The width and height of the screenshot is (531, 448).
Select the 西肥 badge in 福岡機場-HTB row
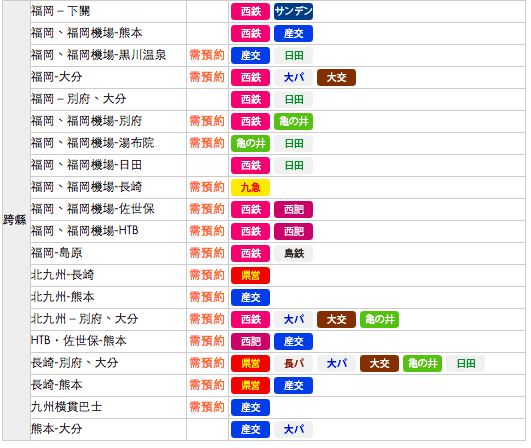click(x=293, y=232)
